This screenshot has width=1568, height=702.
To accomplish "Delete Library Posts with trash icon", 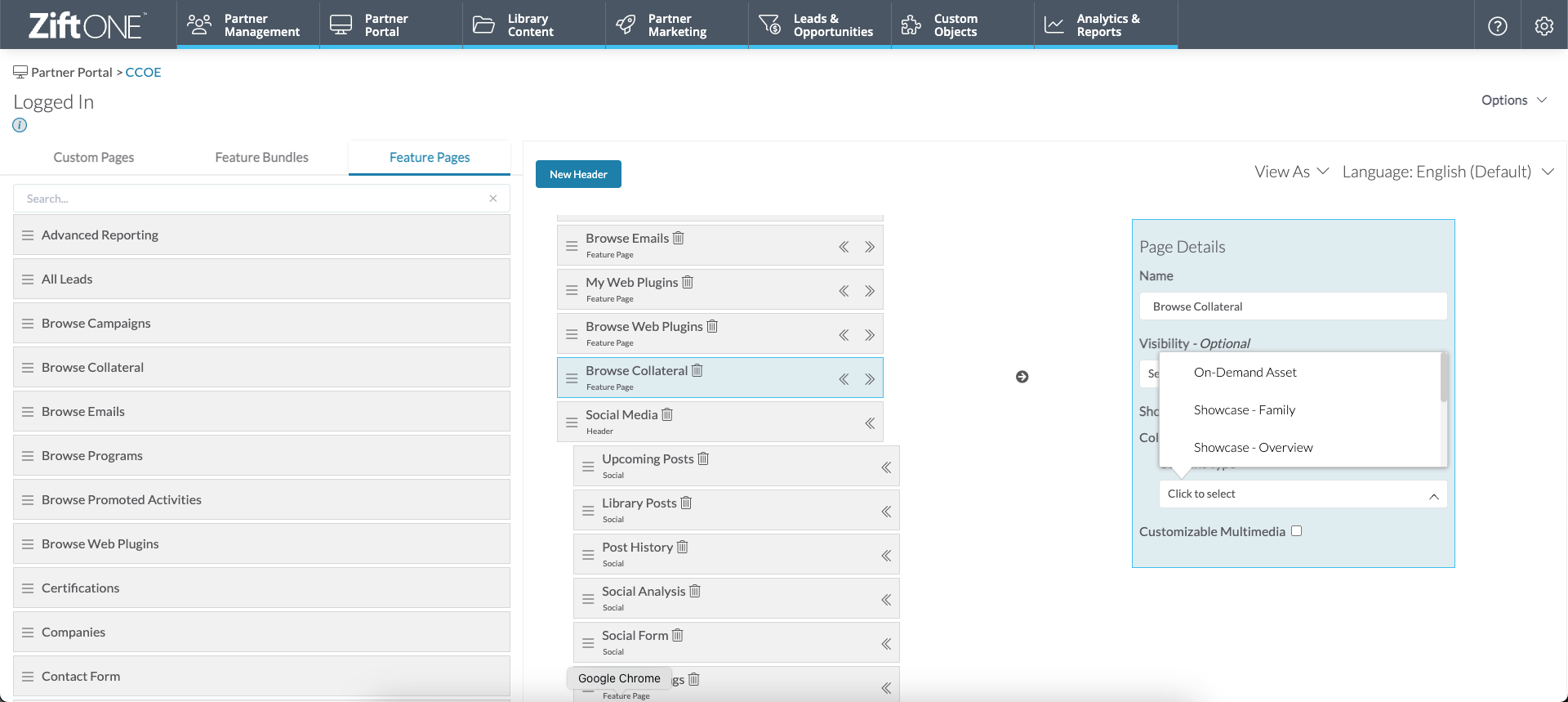I will click(x=686, y=503).
